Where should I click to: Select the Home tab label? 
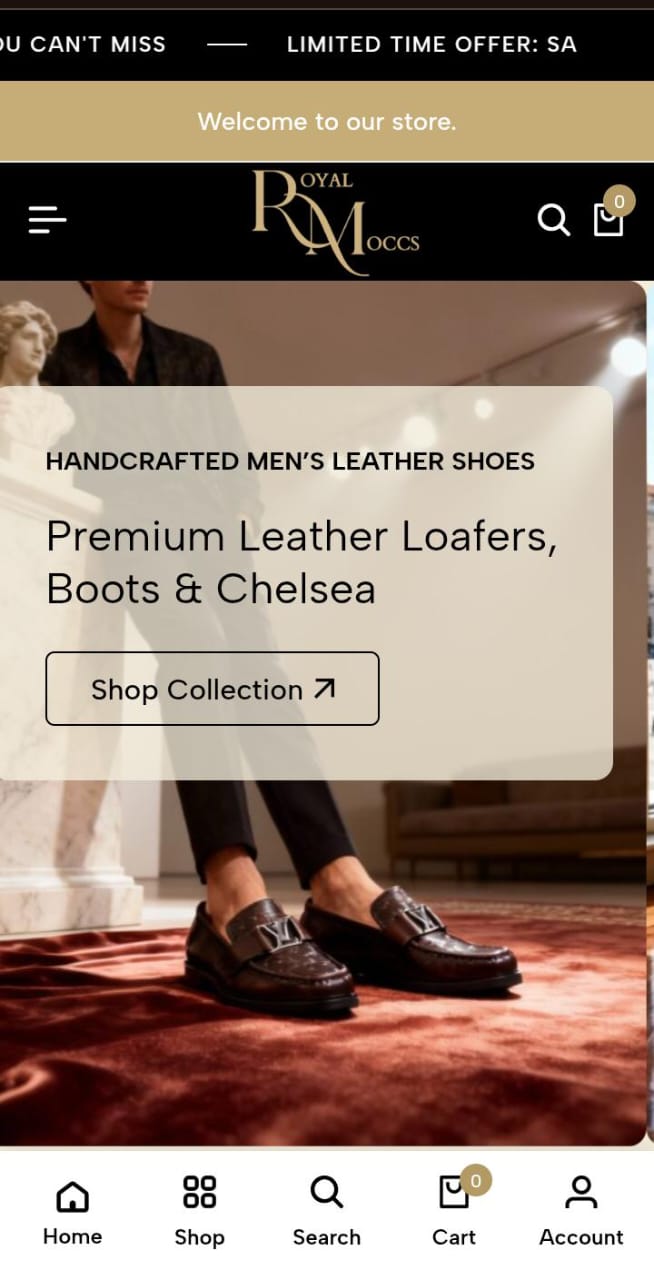[x=72, y=1237]
